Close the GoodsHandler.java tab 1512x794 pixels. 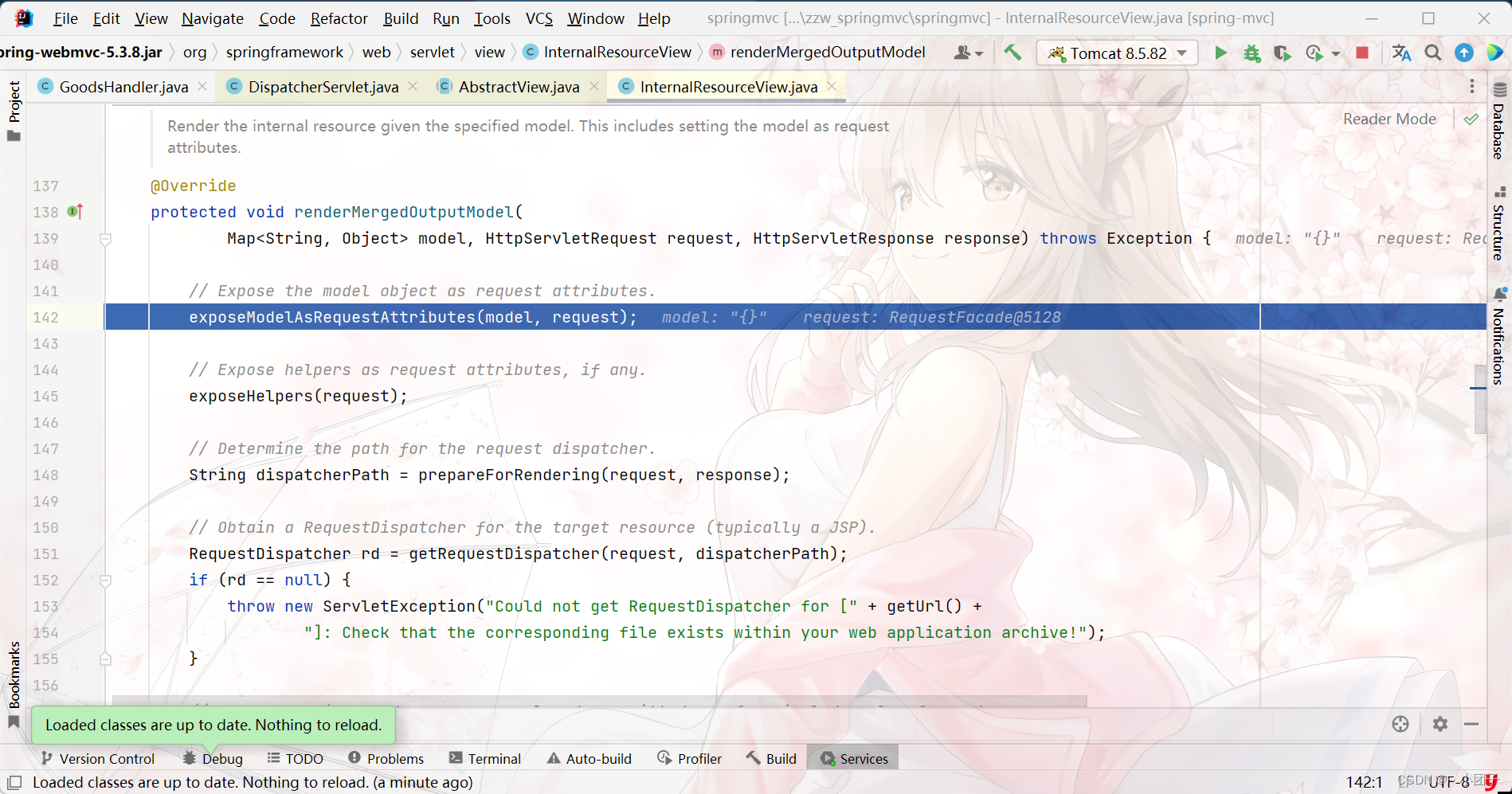click(202, 86)
